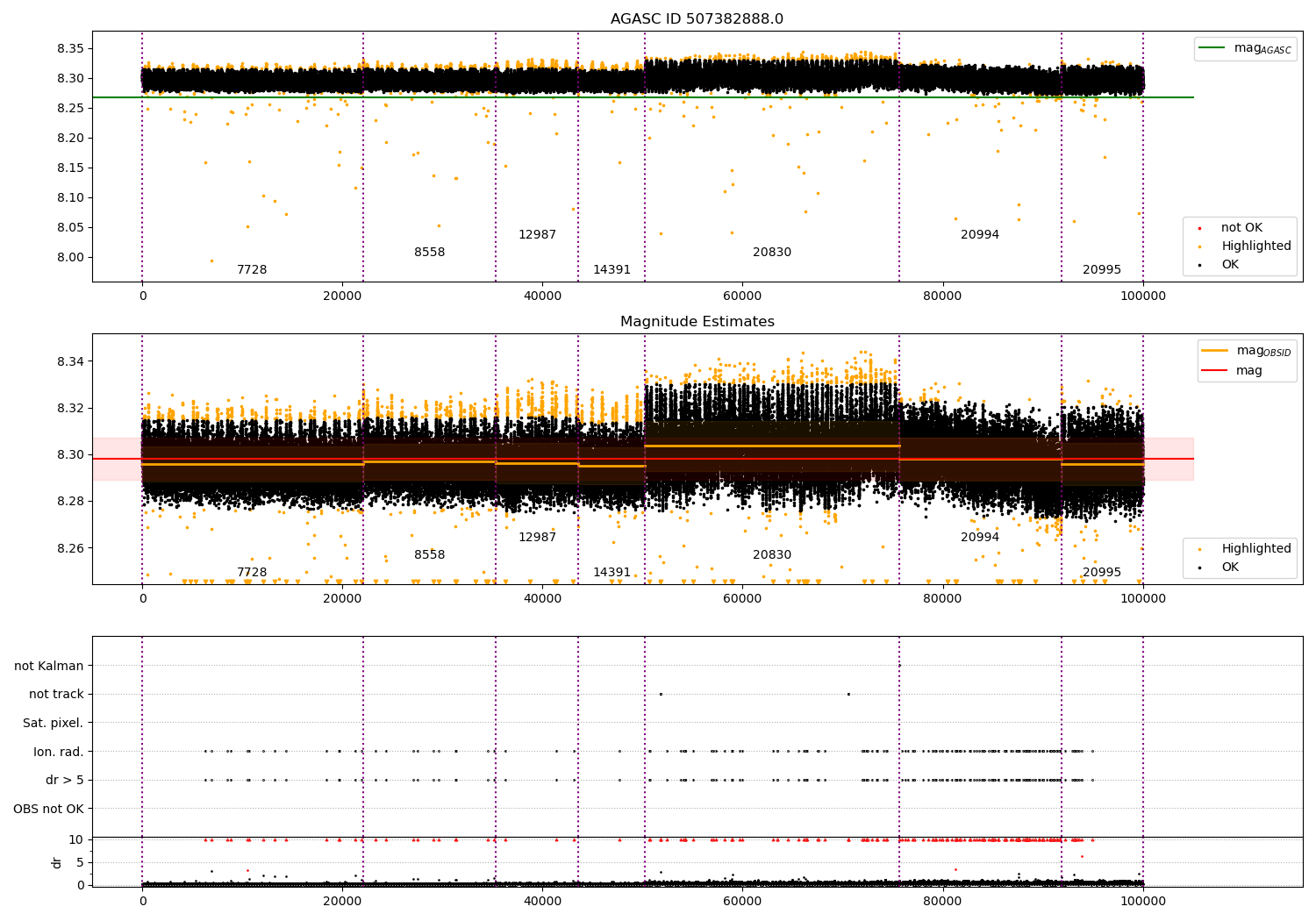The height and width of the screenshot is (921, 1316).
Task: Click the 'OBS not OK' row label
Action: click(x=49, y=809)
